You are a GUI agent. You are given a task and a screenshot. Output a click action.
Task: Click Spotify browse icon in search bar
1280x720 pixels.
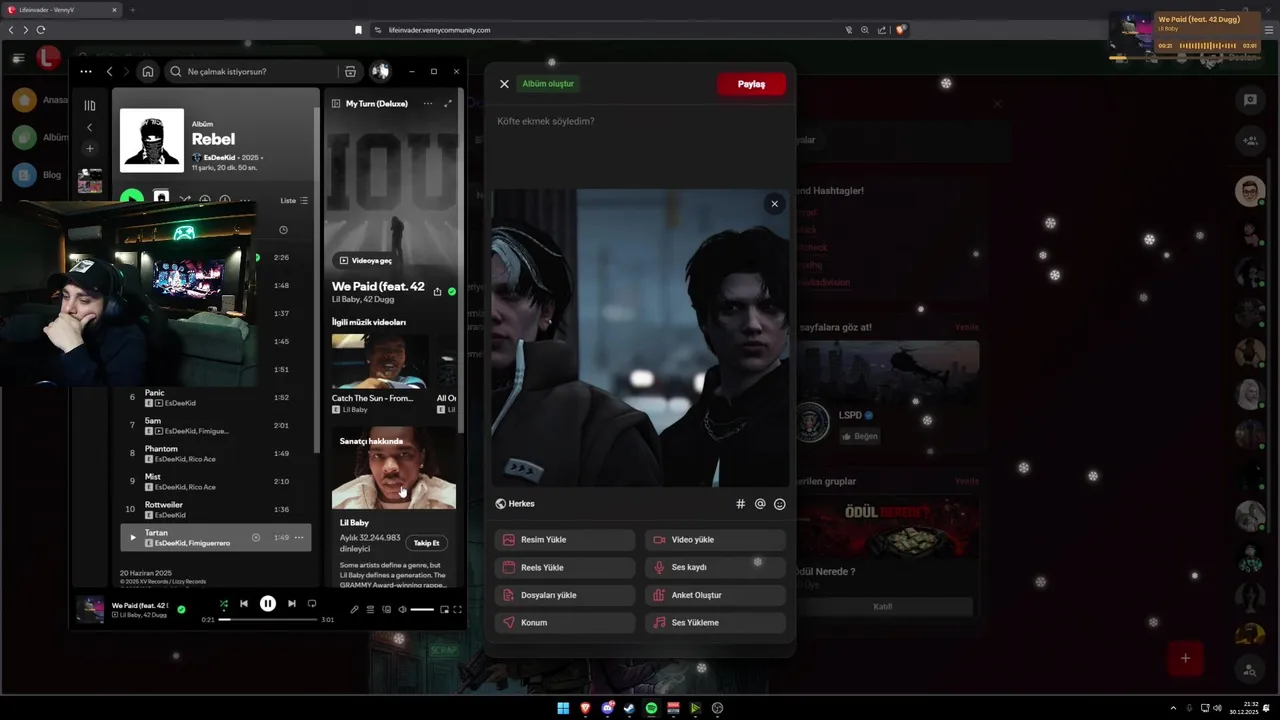click(x=350, y=71)
